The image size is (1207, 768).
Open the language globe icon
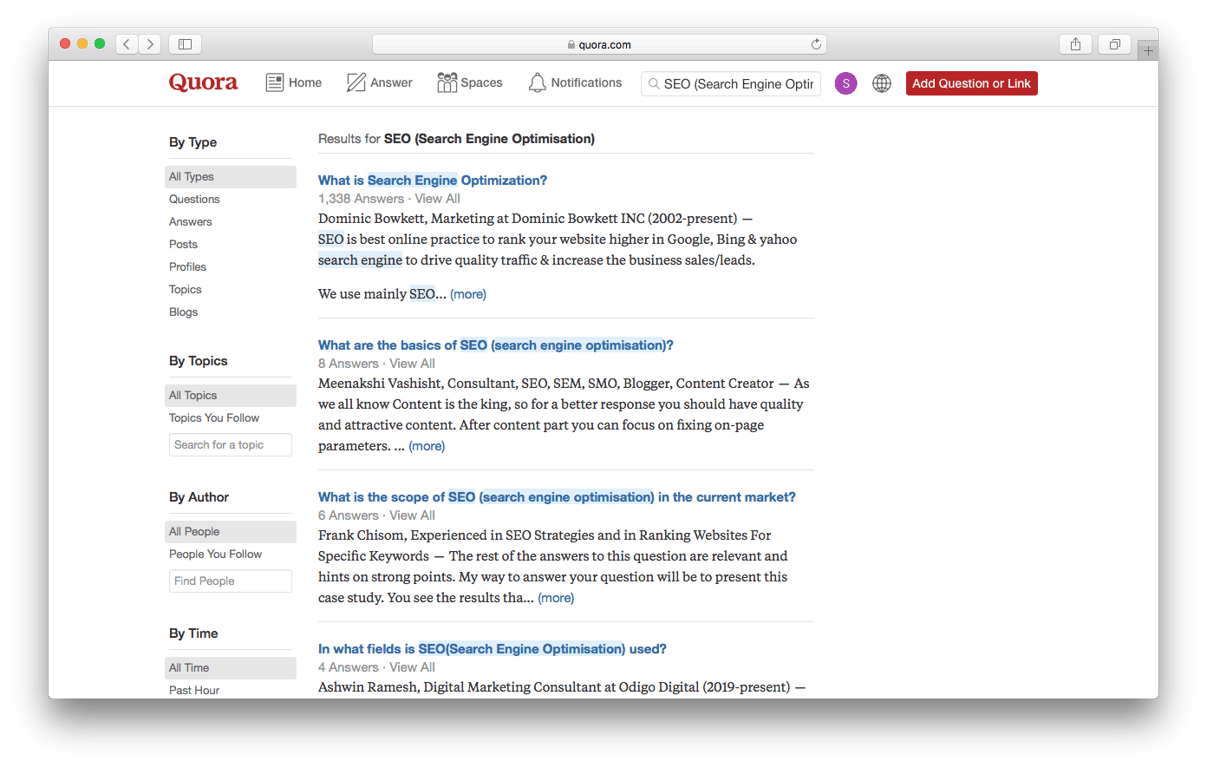(881, 83)
